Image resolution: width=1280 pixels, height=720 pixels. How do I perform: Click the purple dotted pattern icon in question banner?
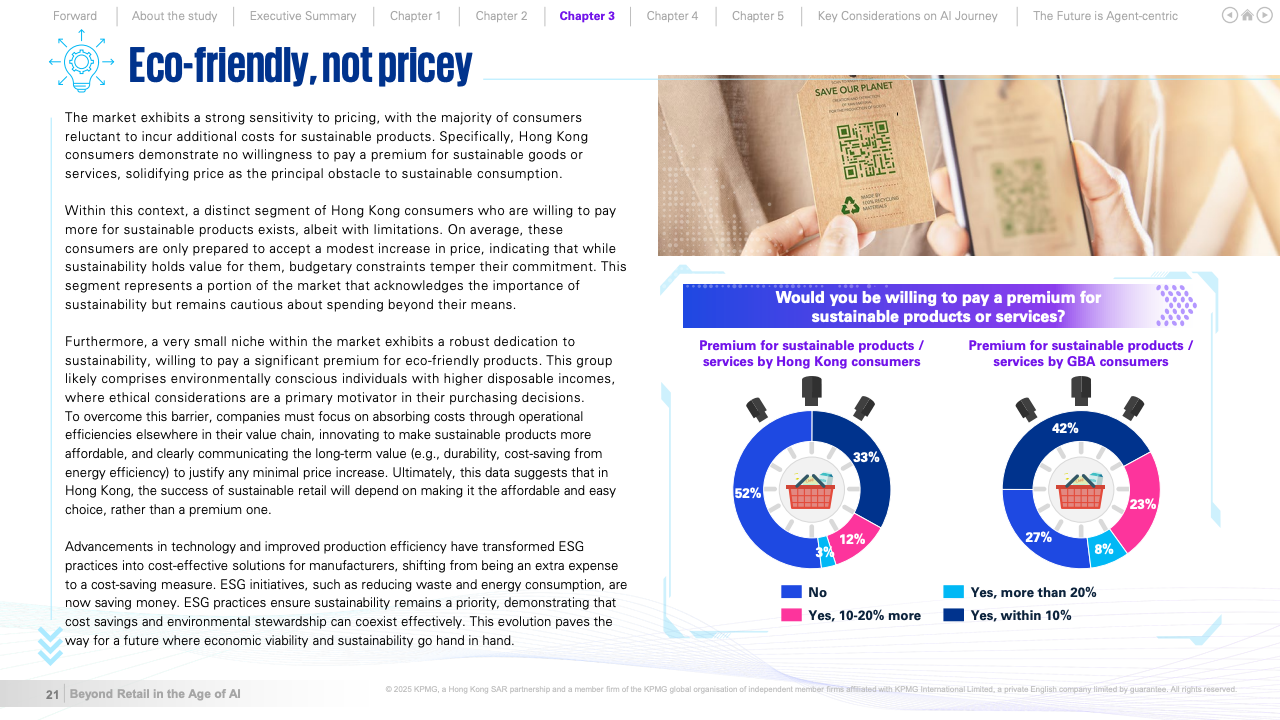[x=1176, y=305]
